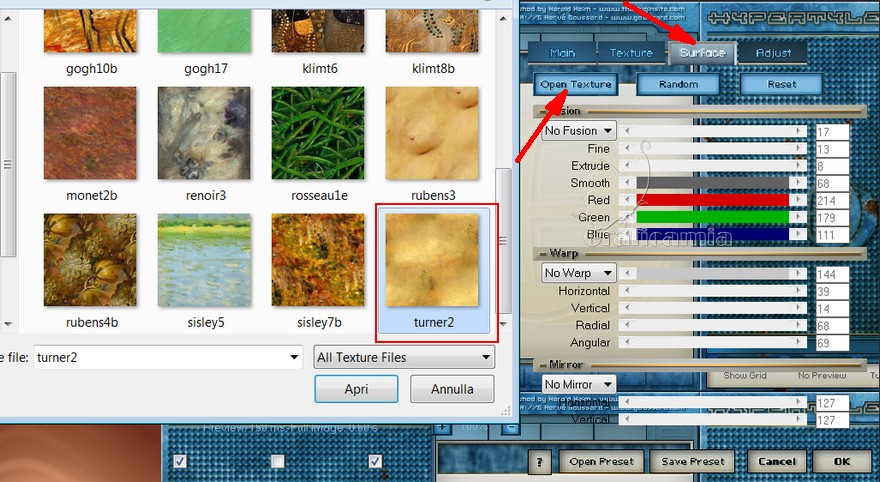
Task: Toggle the No Preview option
Action: tap(822, 375)
